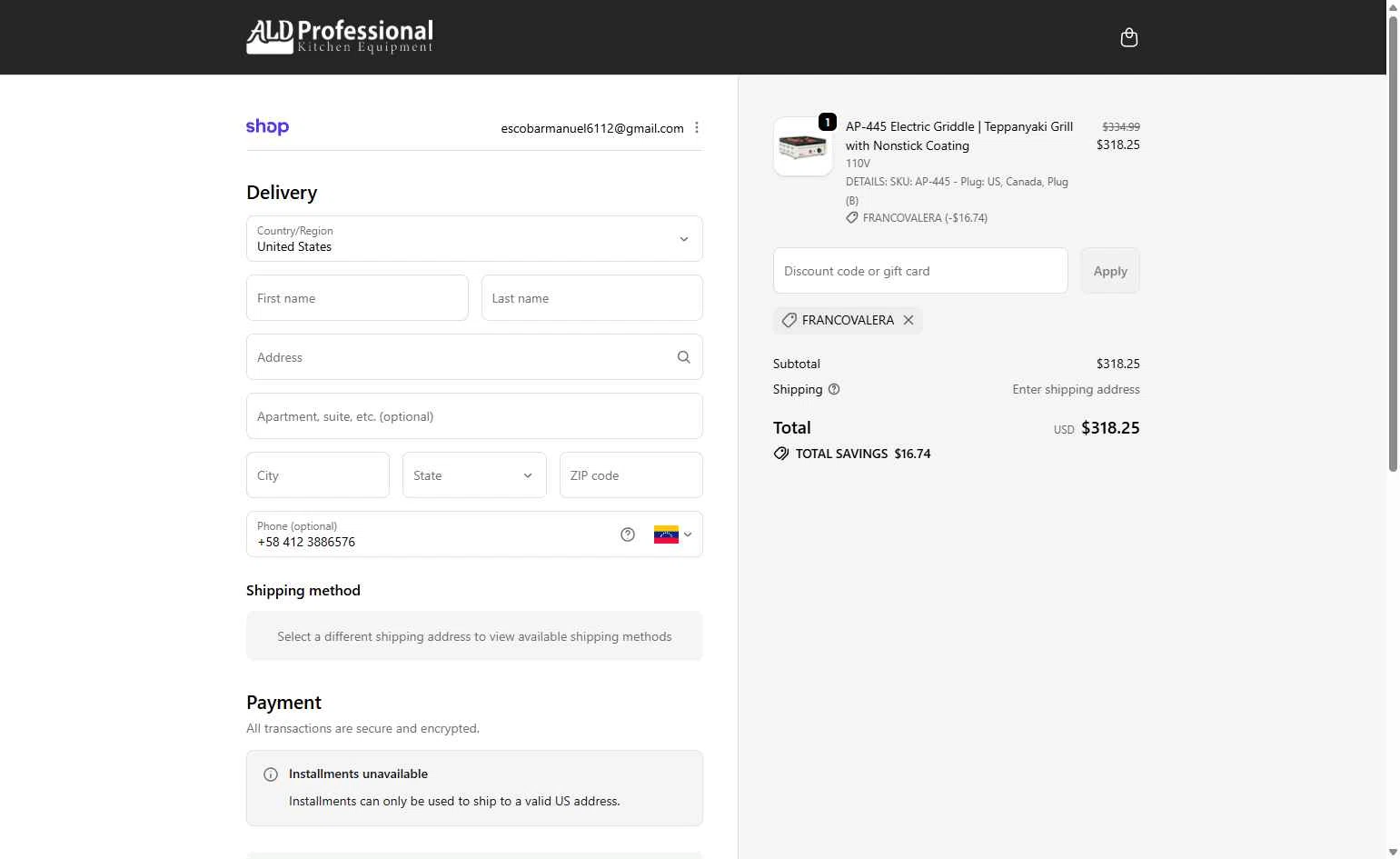Click the griddle product thumbnail

pos(803,146)
